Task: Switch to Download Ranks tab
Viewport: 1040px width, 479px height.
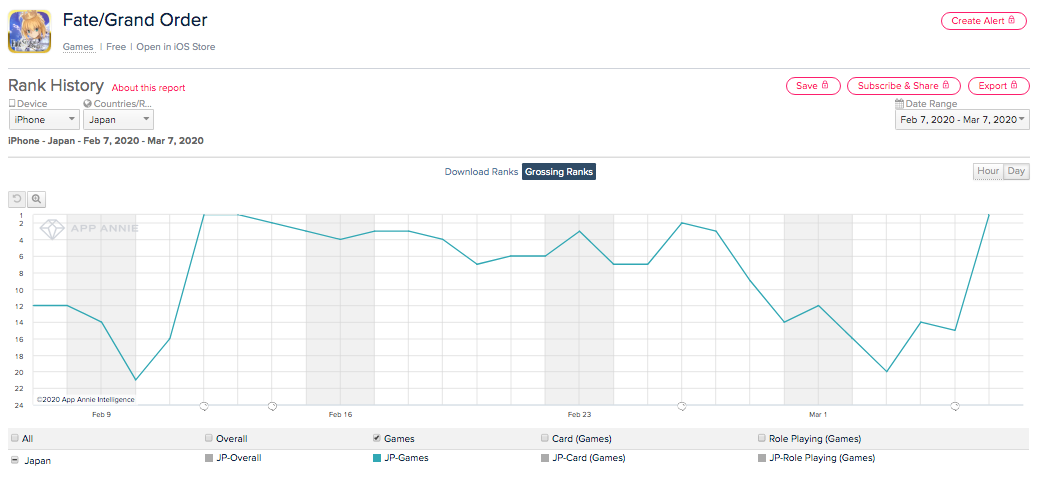Action: click(x=481, y=172)
